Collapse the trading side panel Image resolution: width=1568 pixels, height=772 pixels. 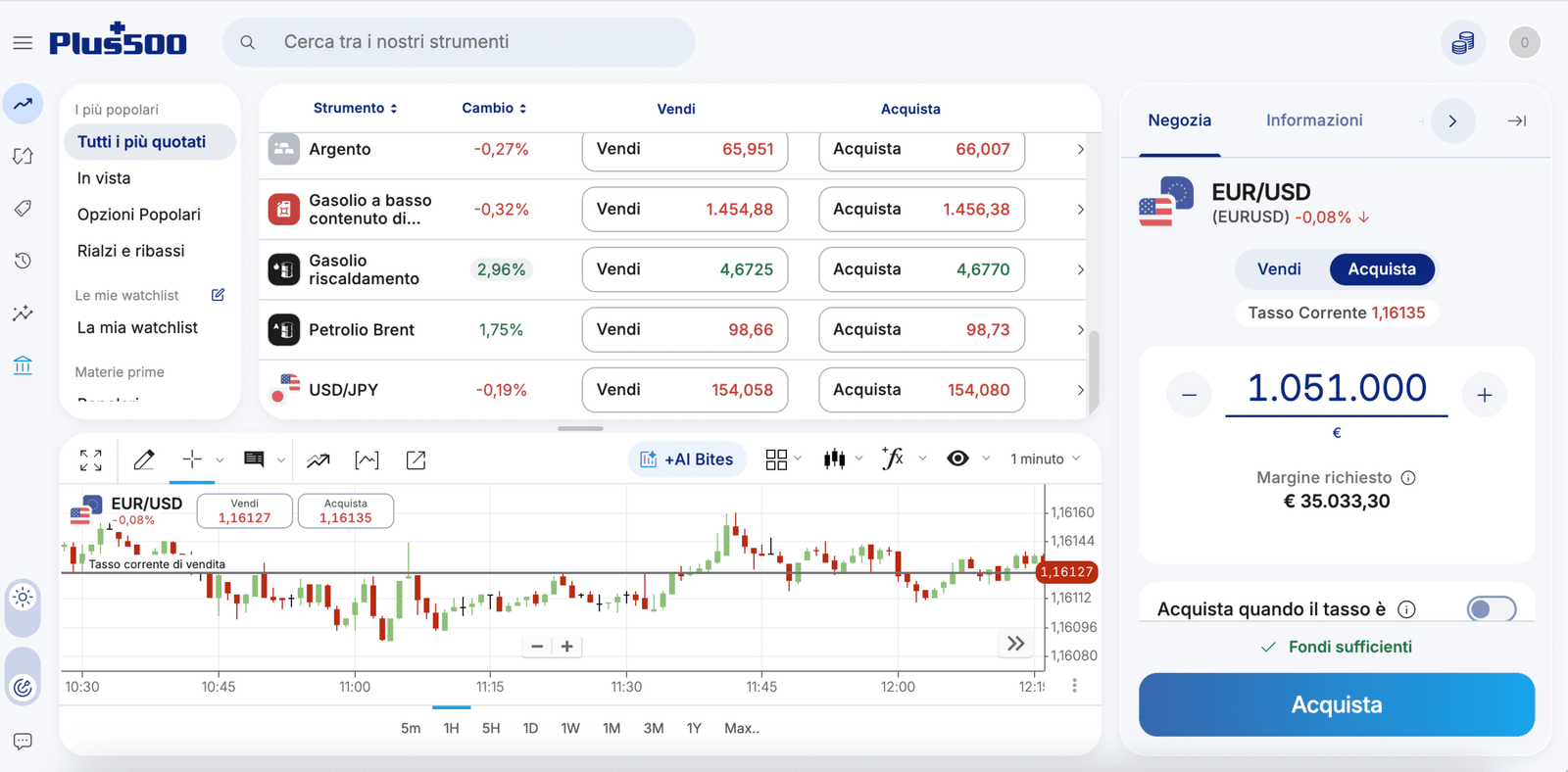[x=1517, y=121]
